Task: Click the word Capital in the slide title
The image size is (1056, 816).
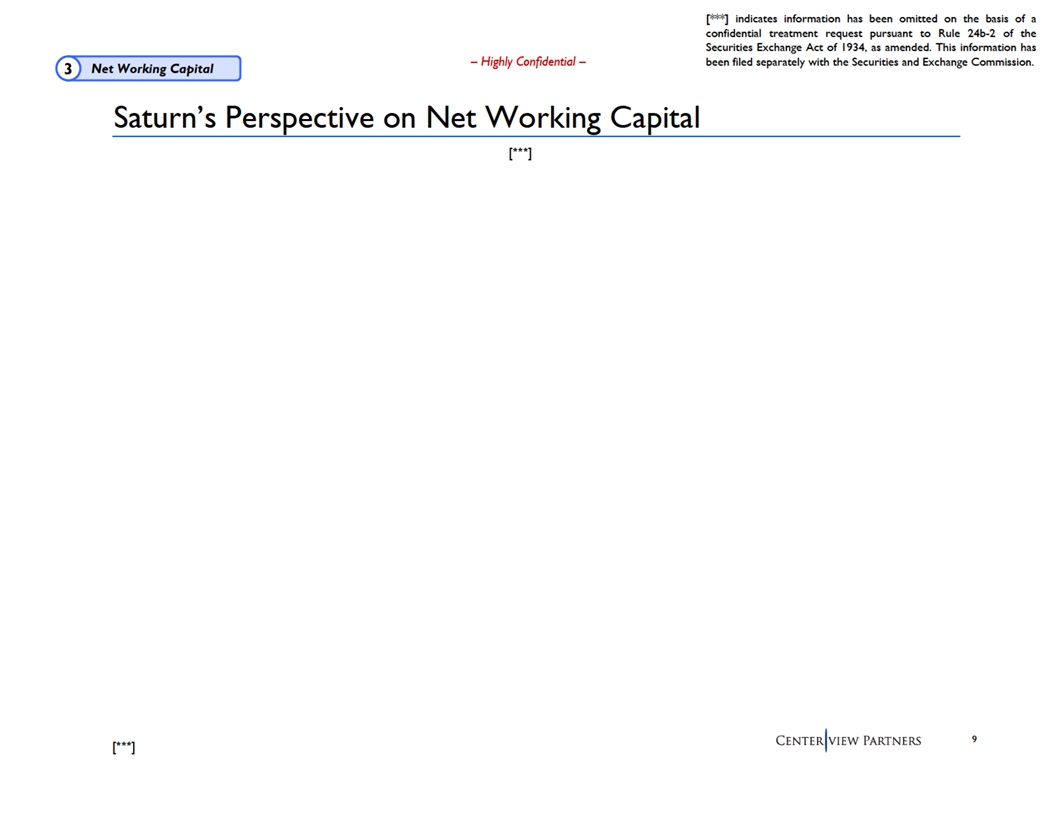Action: (x=654, y=118)
